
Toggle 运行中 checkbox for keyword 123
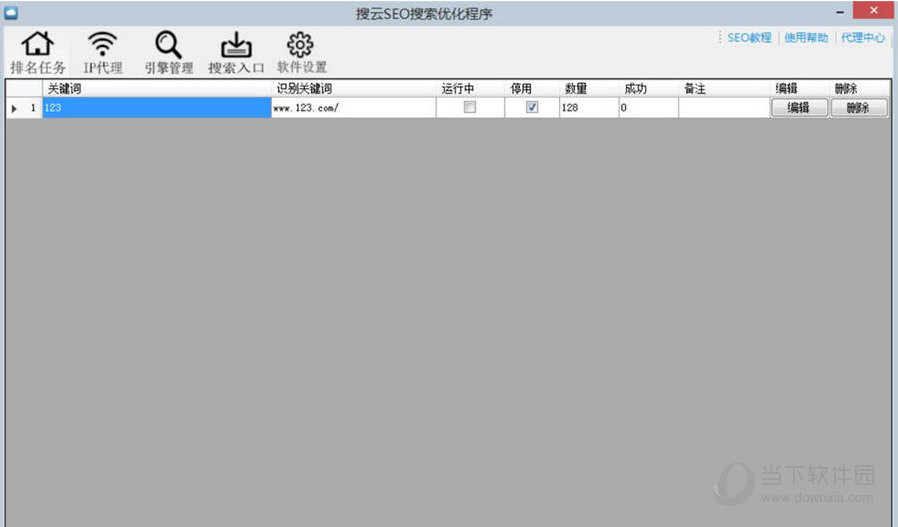click(470, 107)
